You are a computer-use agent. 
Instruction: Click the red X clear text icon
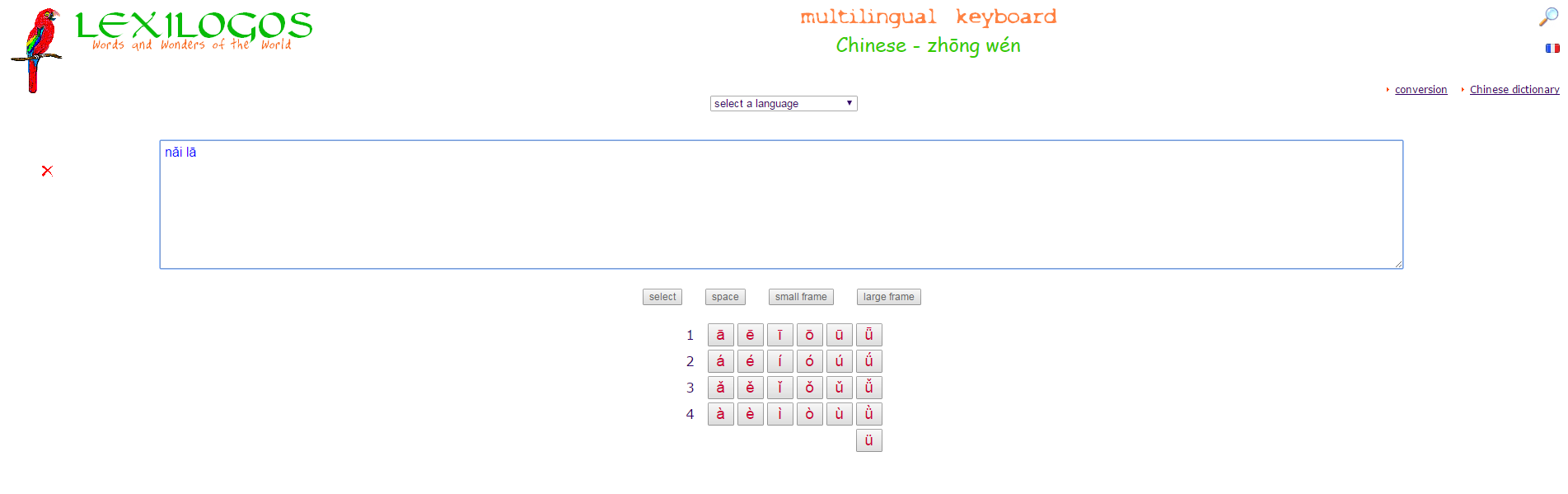(47, 171)
